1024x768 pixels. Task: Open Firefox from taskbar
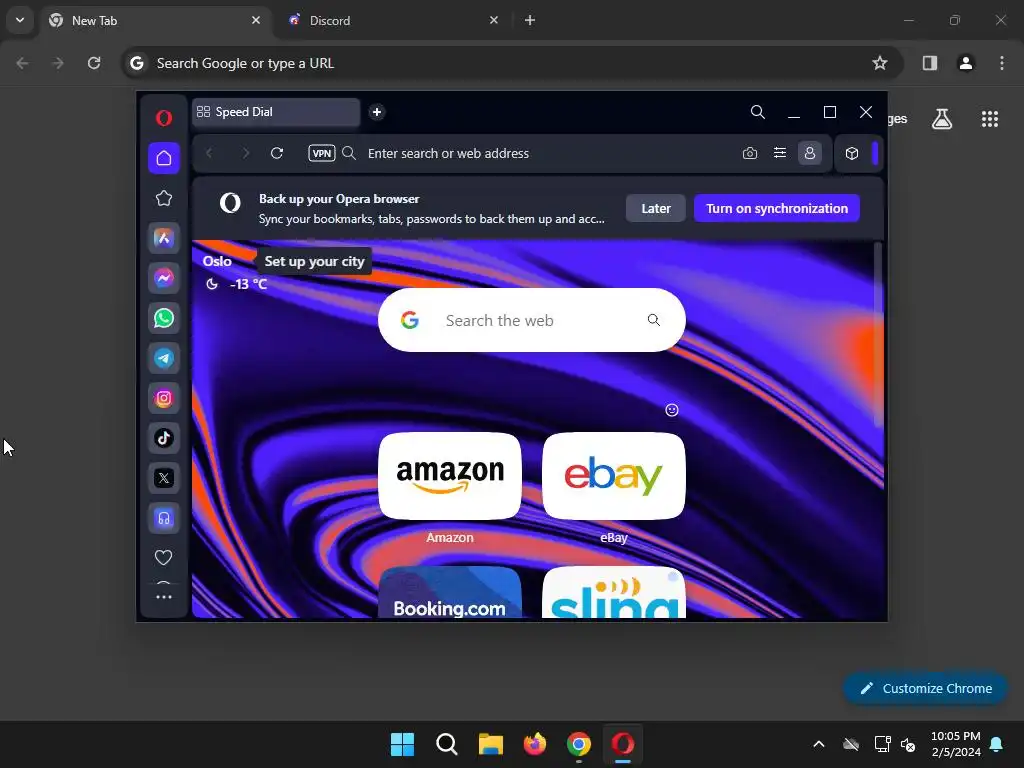[535, 744]
